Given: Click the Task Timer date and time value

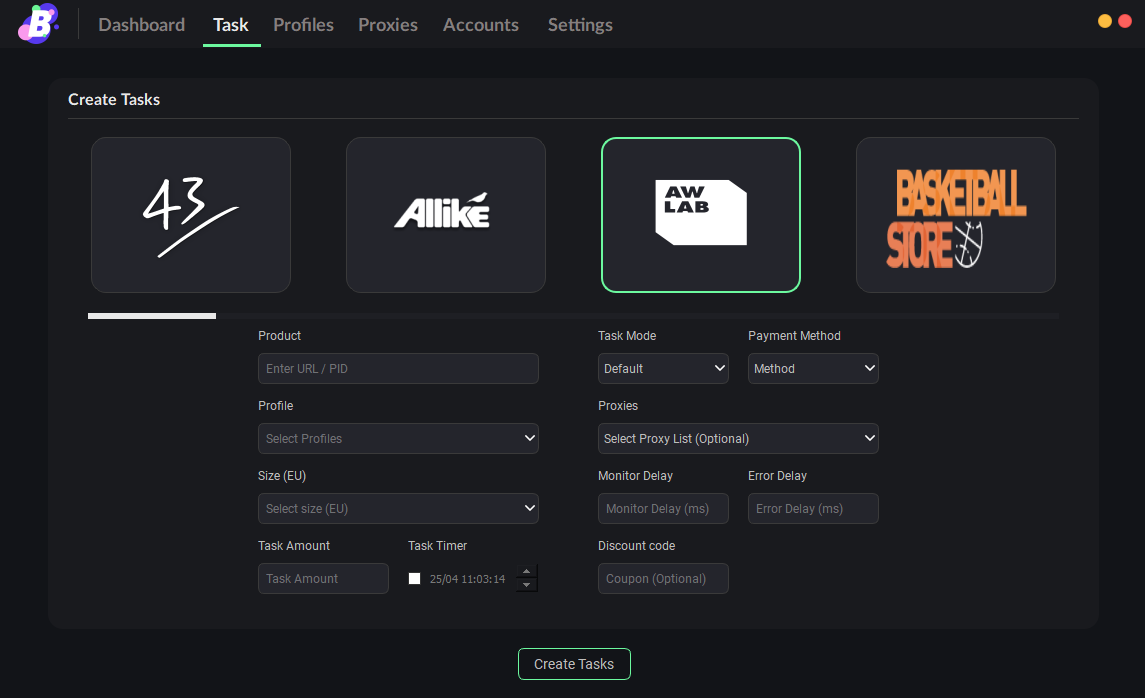Looking at the screenshot, I should click(467, 579).
